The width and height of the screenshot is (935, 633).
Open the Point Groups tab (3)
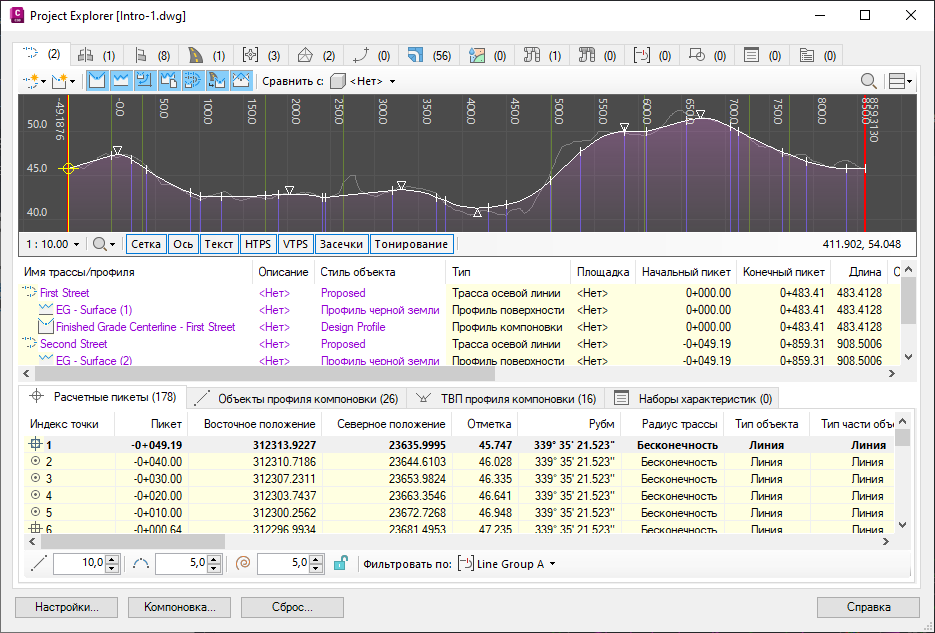tap(262, 55)
